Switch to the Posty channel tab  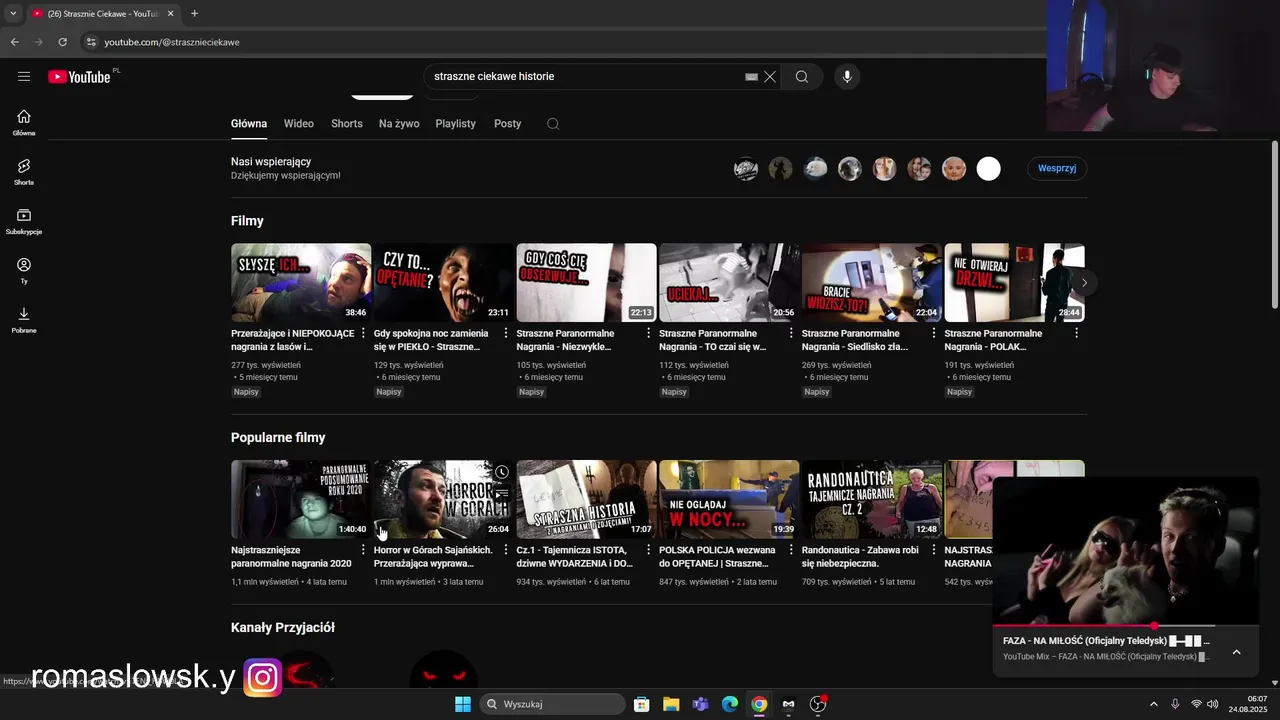pyautogui.click(x=508, y=124)
